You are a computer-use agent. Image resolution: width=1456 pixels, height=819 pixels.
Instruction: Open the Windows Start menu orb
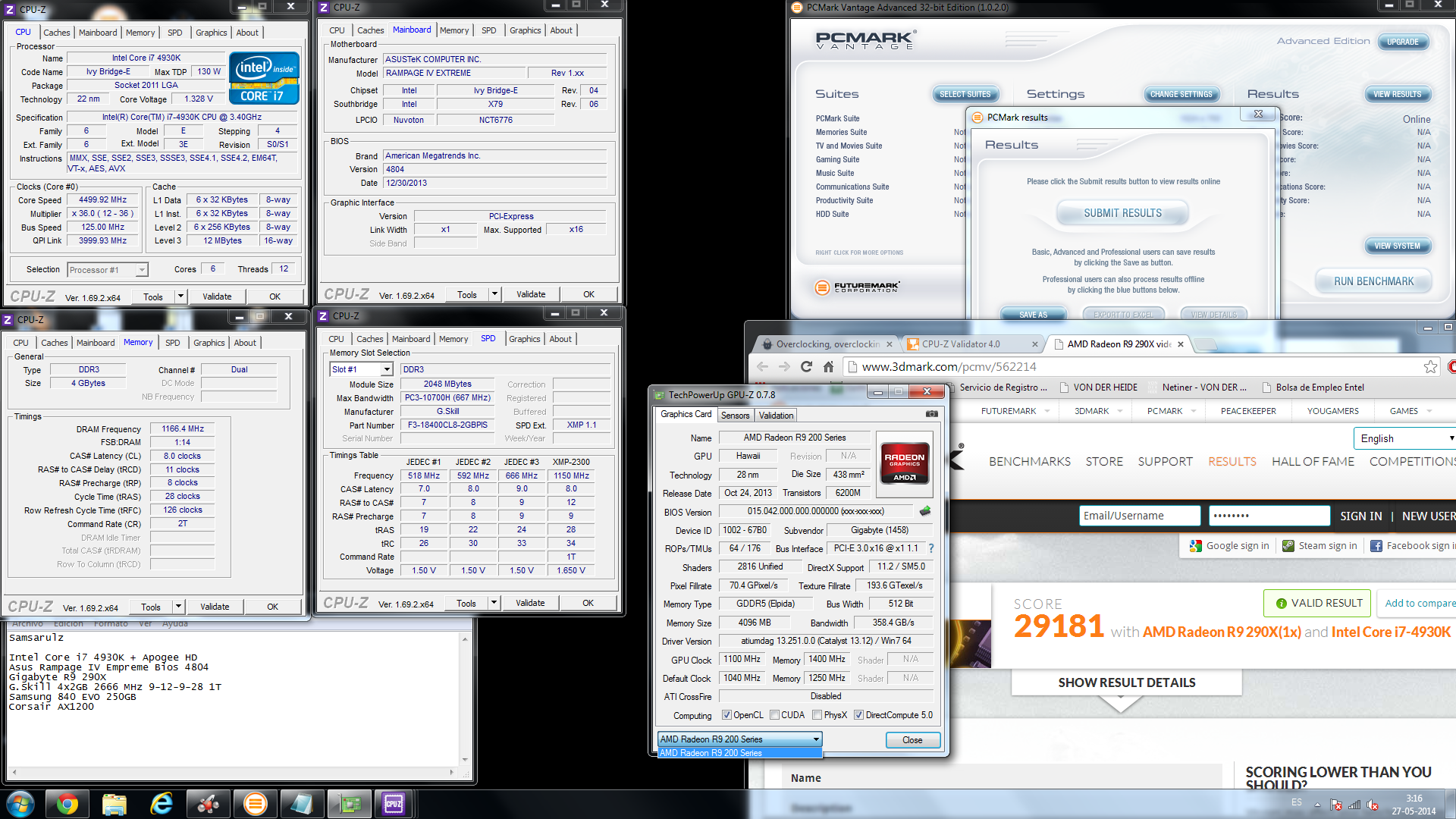20,804
